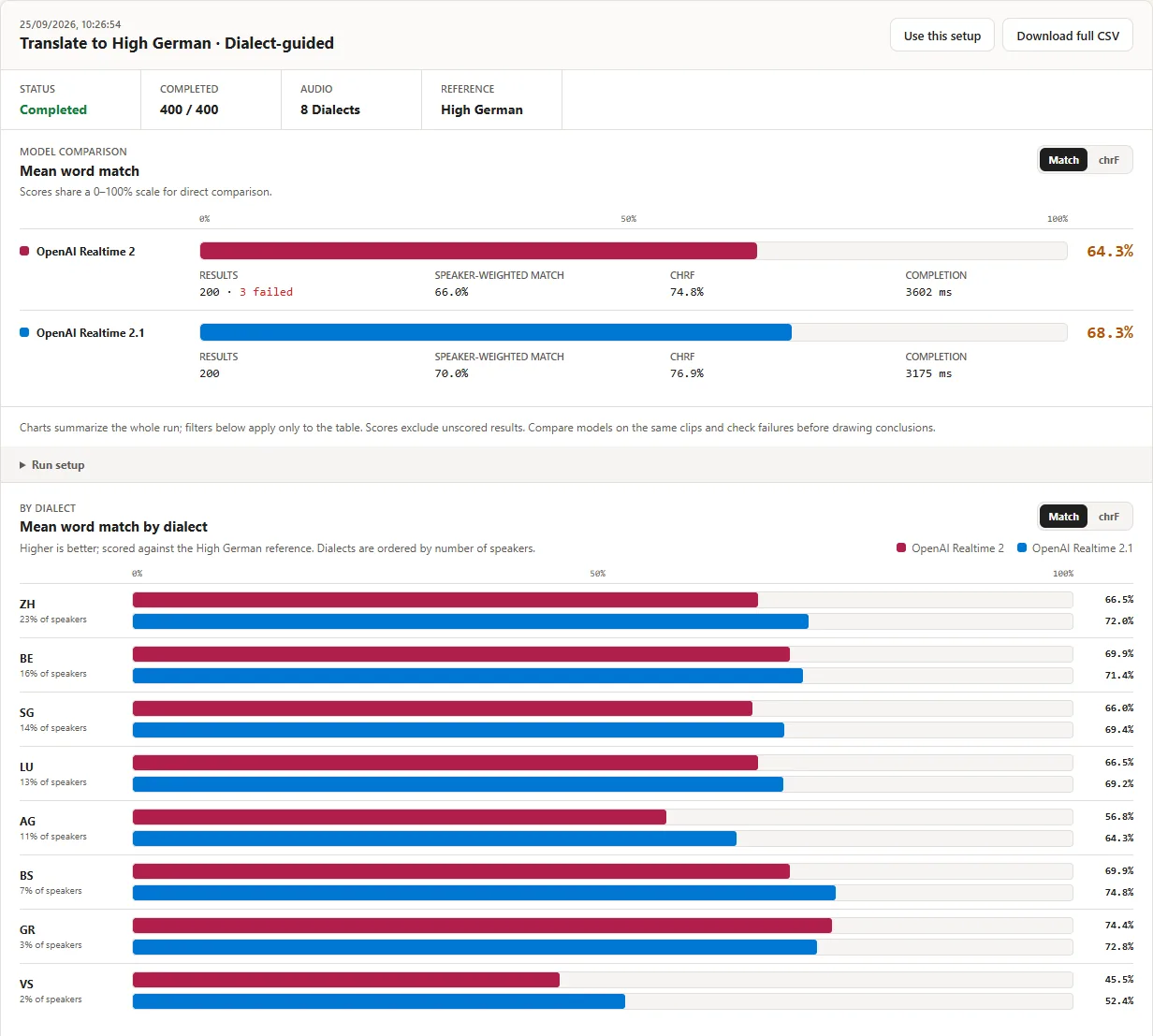Click the BE dialect label
Viewport: 1153px width, 1036px height.
(x=26, y=659)
